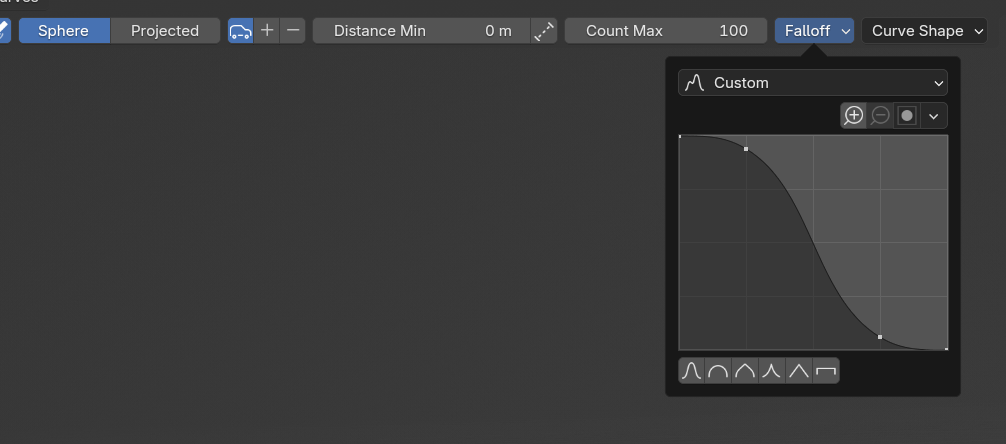Click the plus add mode icon
Image resolution: width=1006 pixels, height=444 pixels.
[267, 31]
